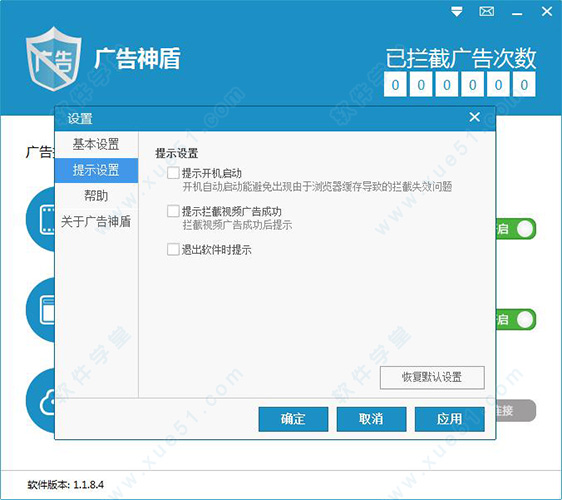Screen dimensions: 562x500
Task: Click 软件版本: 1.1.8.4 text
Action: tap(66, 485)
